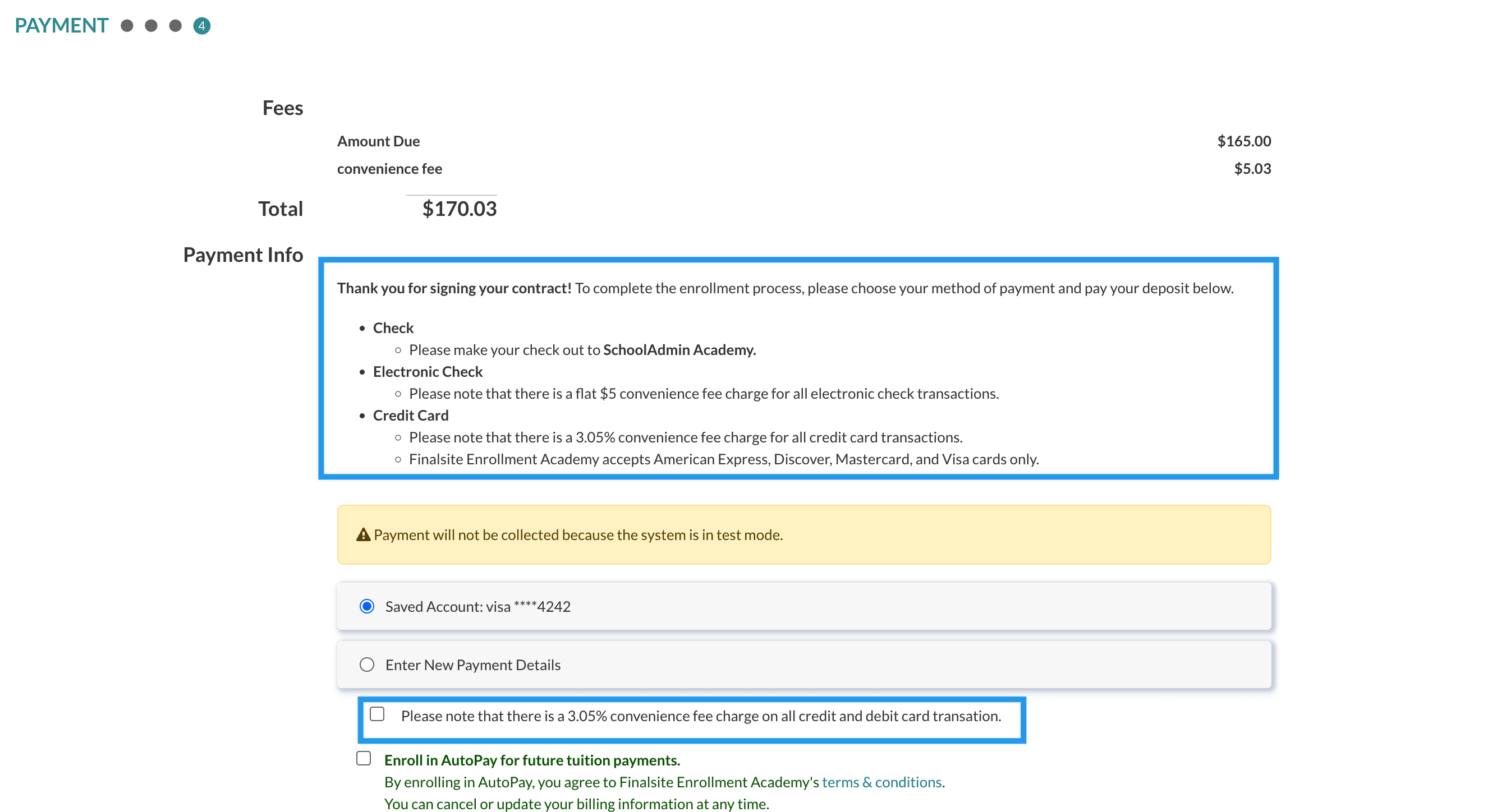Open the terms & conditions link
The height and width of the screenshot is (812, 1488).
[881, 782]
